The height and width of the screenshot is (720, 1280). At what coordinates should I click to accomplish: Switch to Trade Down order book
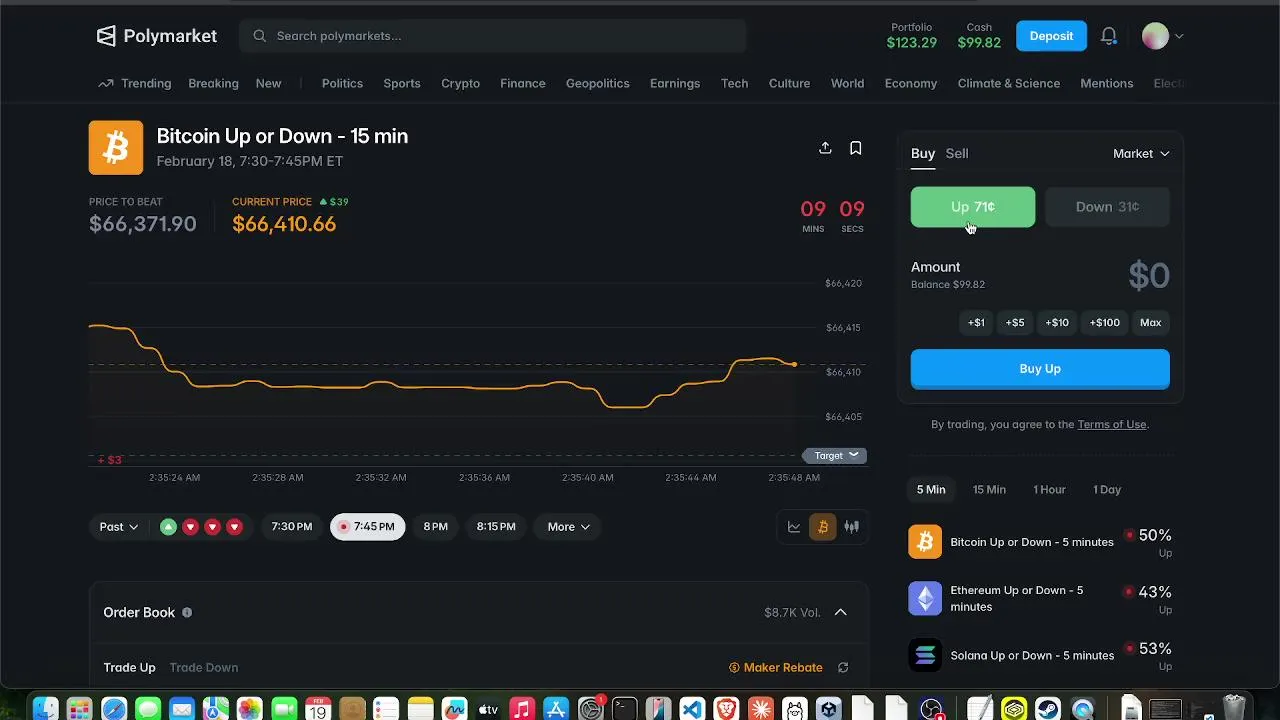[204, 667]
